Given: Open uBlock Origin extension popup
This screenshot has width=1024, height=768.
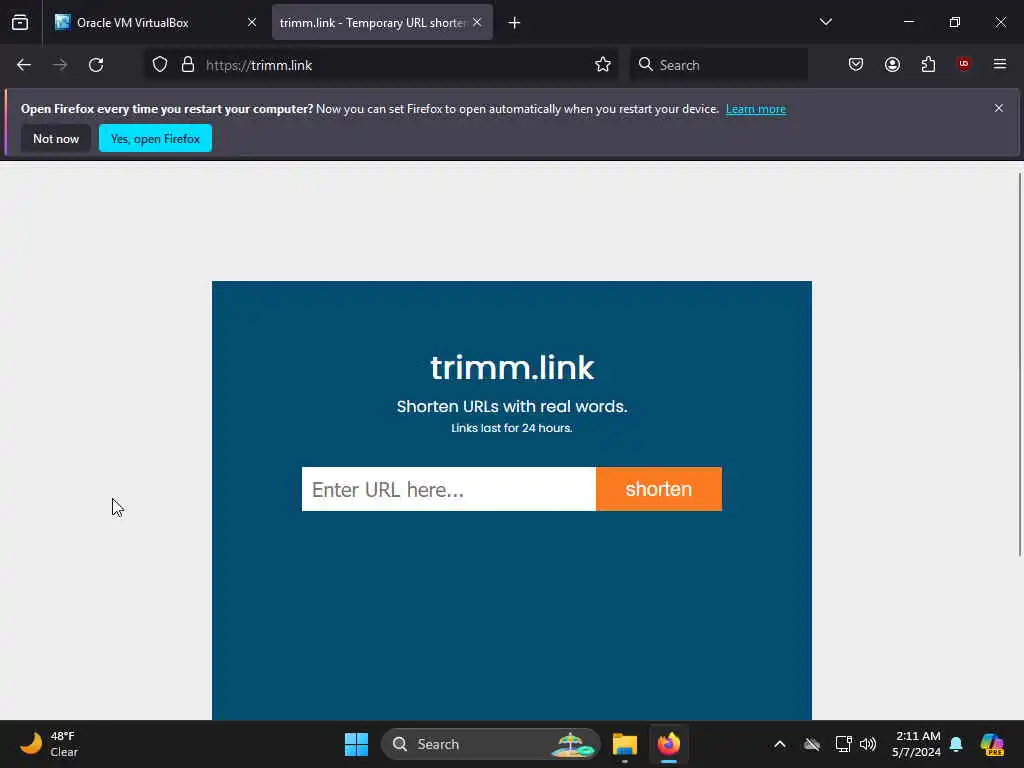Looking at the screenshot, I should (x=964, y=64).
